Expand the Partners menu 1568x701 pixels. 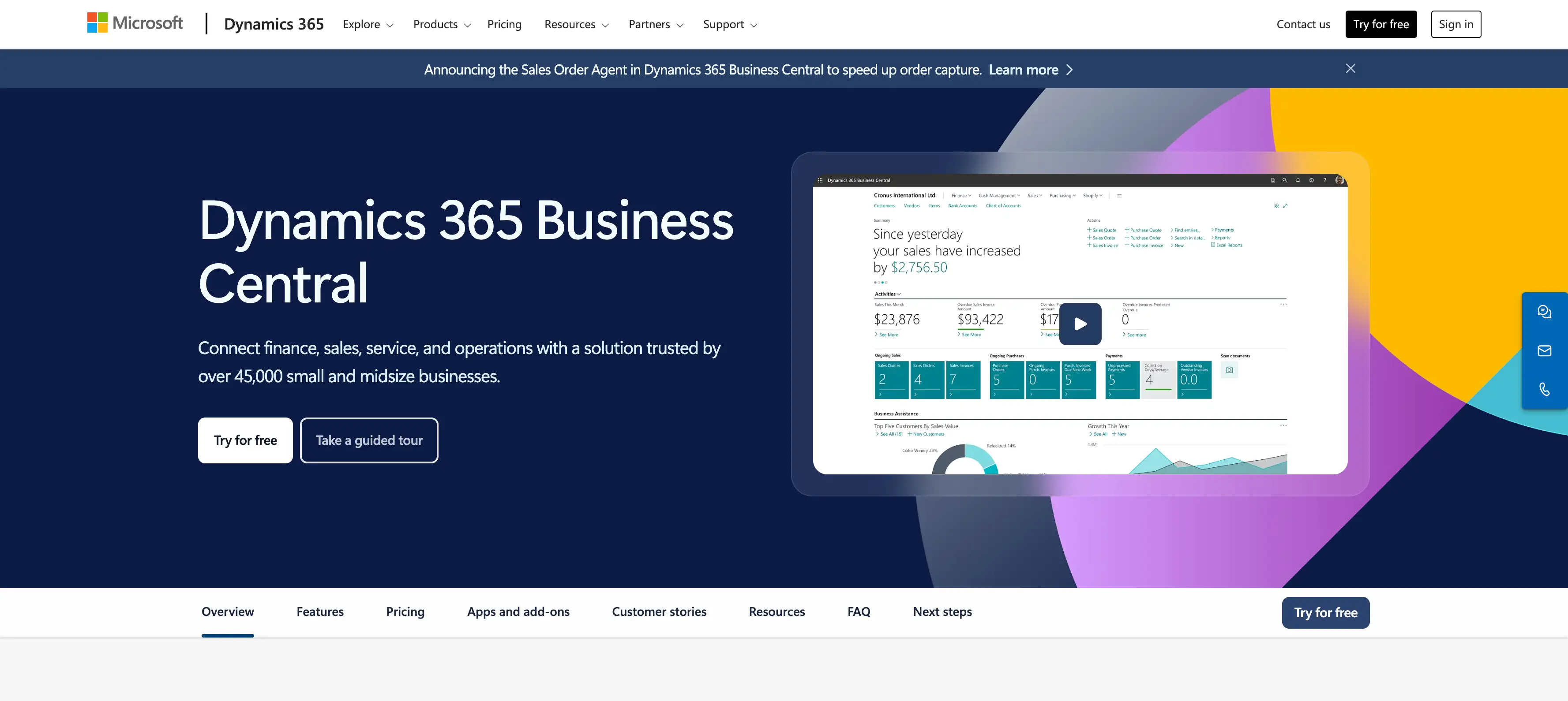coord(656,24)
